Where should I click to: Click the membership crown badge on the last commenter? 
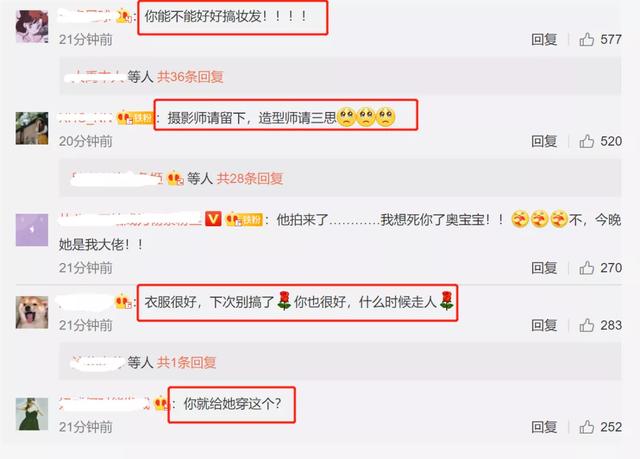pyautogui.click(x=161, y=404)
